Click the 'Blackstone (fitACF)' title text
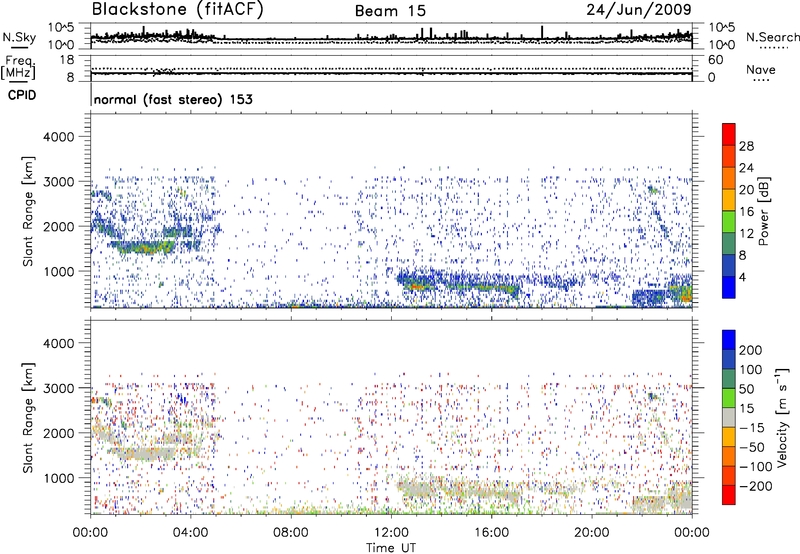 178,10
